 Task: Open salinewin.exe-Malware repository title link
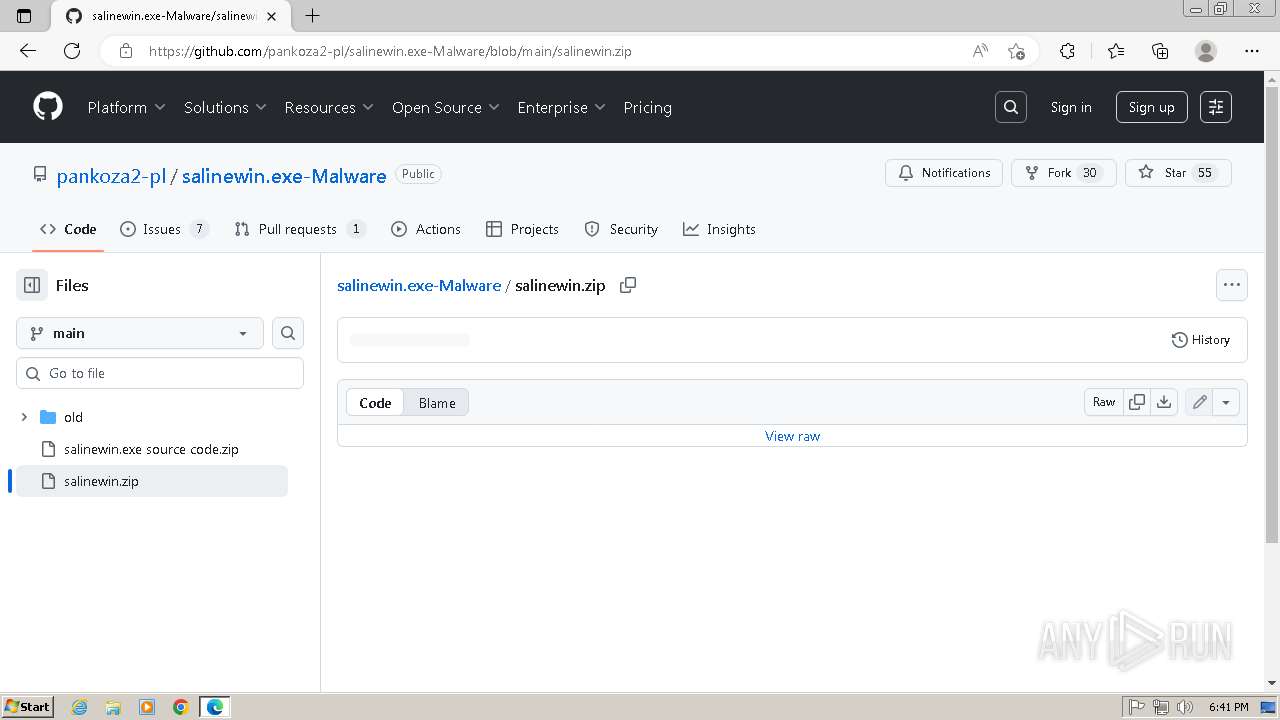click(284, 176)
